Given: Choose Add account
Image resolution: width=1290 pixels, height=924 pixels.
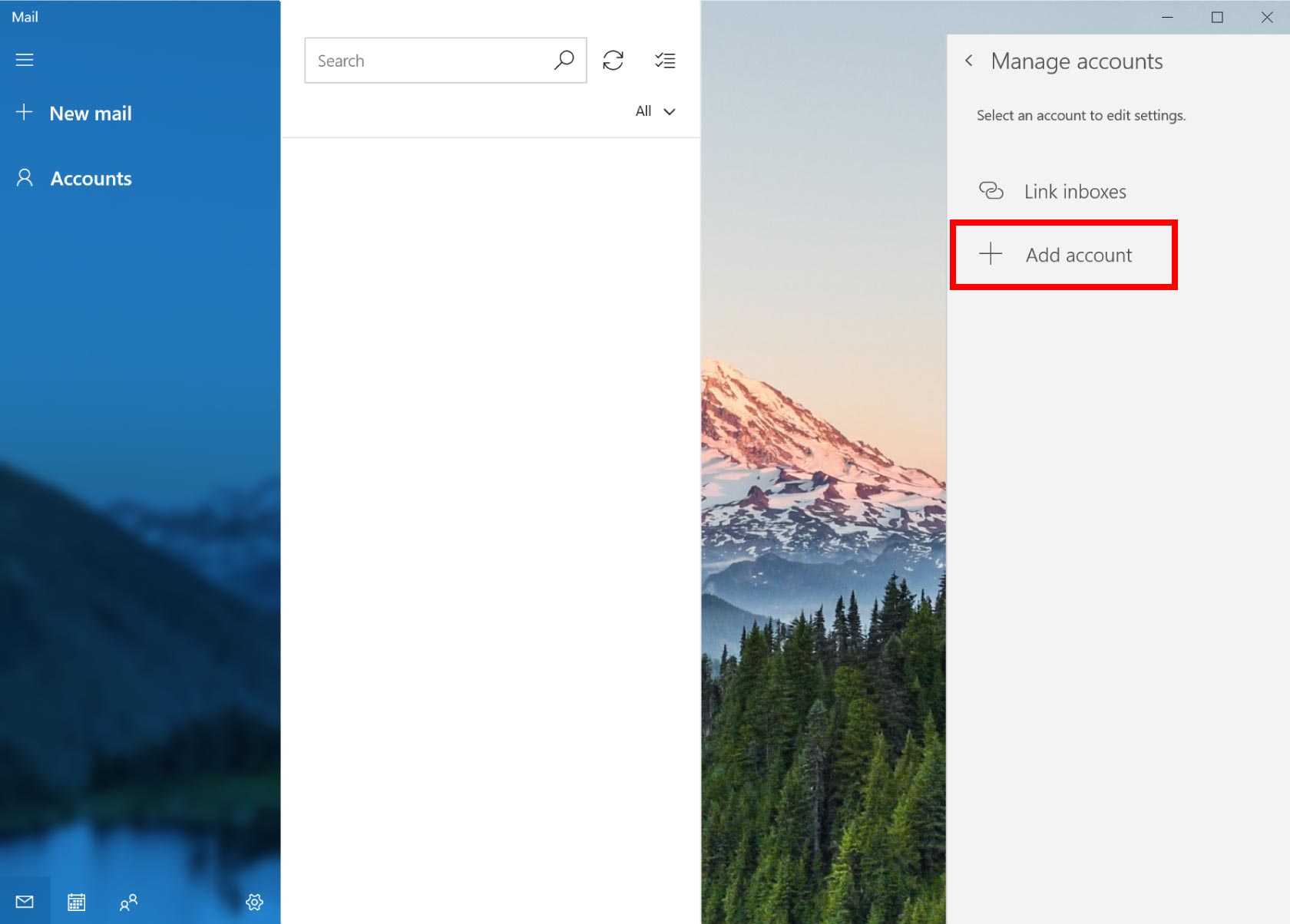Looking at the screenshot, I should click(1063, 255).
